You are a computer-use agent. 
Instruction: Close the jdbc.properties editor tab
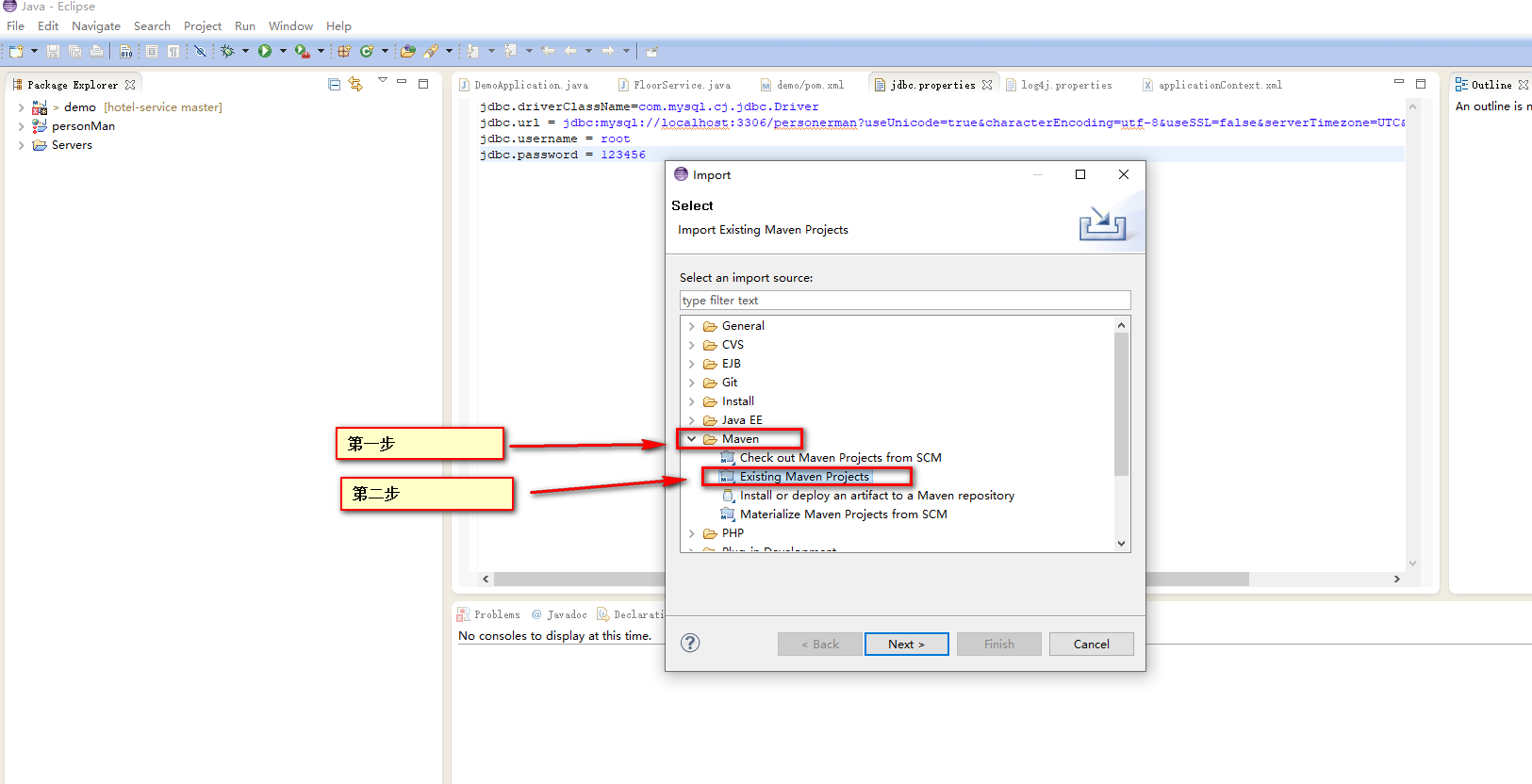[987, 85]
